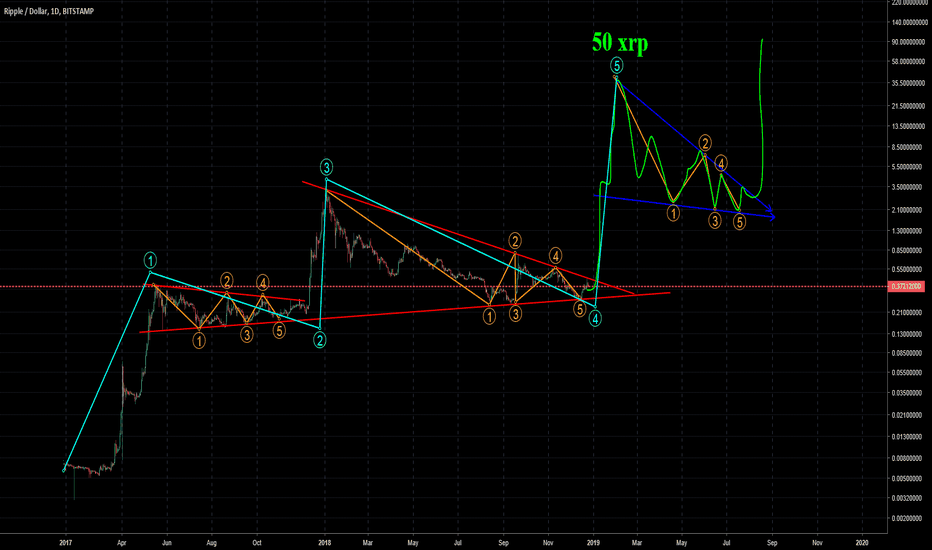Click the Apr label on time axis
932x550 pixels.
pyautogui.click(x=122, y=542)
